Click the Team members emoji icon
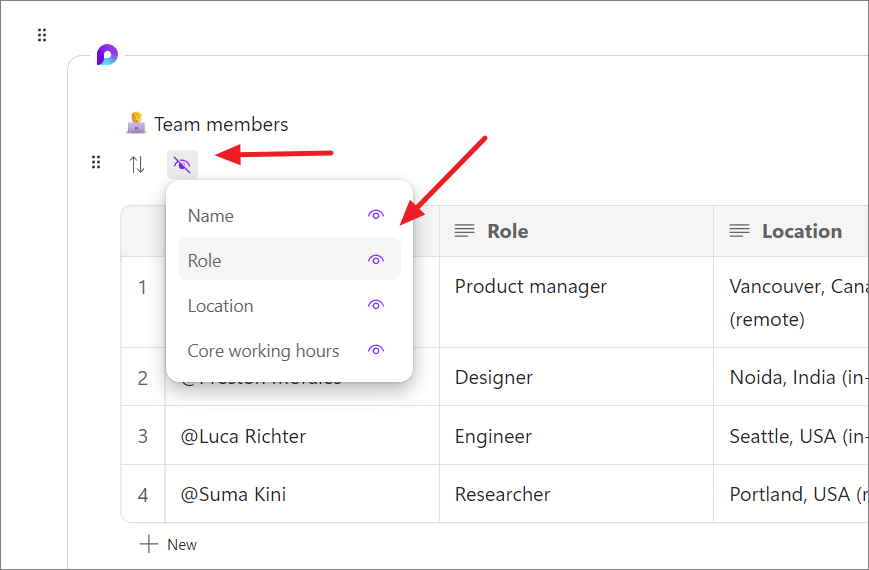 pyautogui.click(x=136, y=124)
